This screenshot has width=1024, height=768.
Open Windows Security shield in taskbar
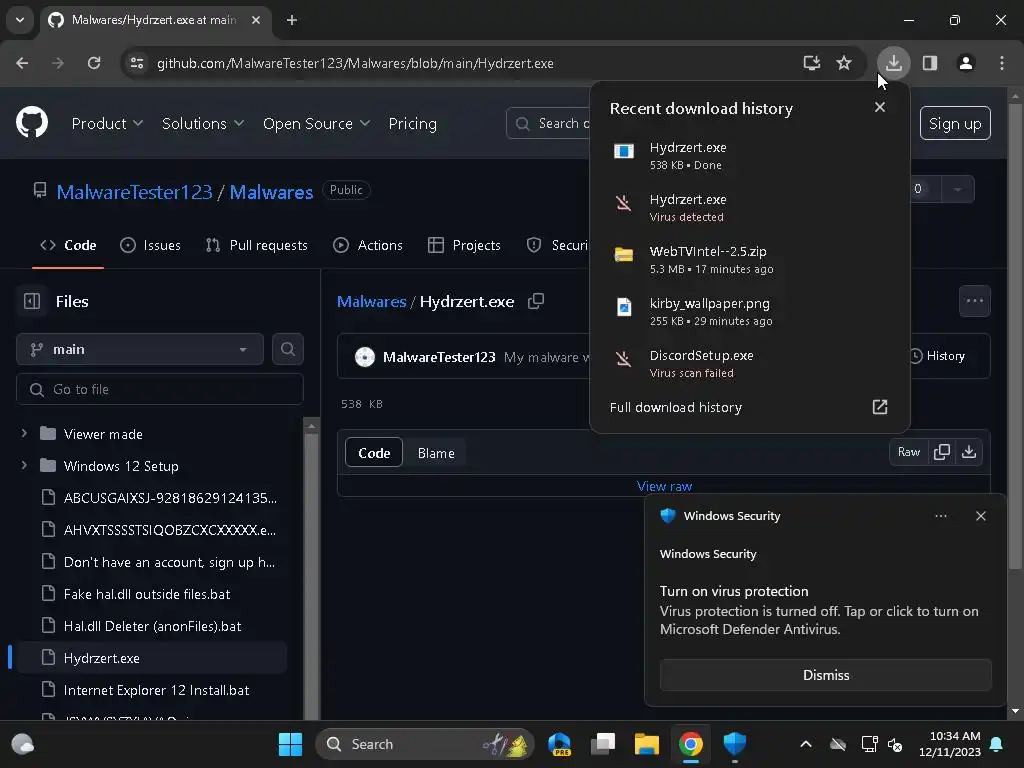click(x=735, y=744)
